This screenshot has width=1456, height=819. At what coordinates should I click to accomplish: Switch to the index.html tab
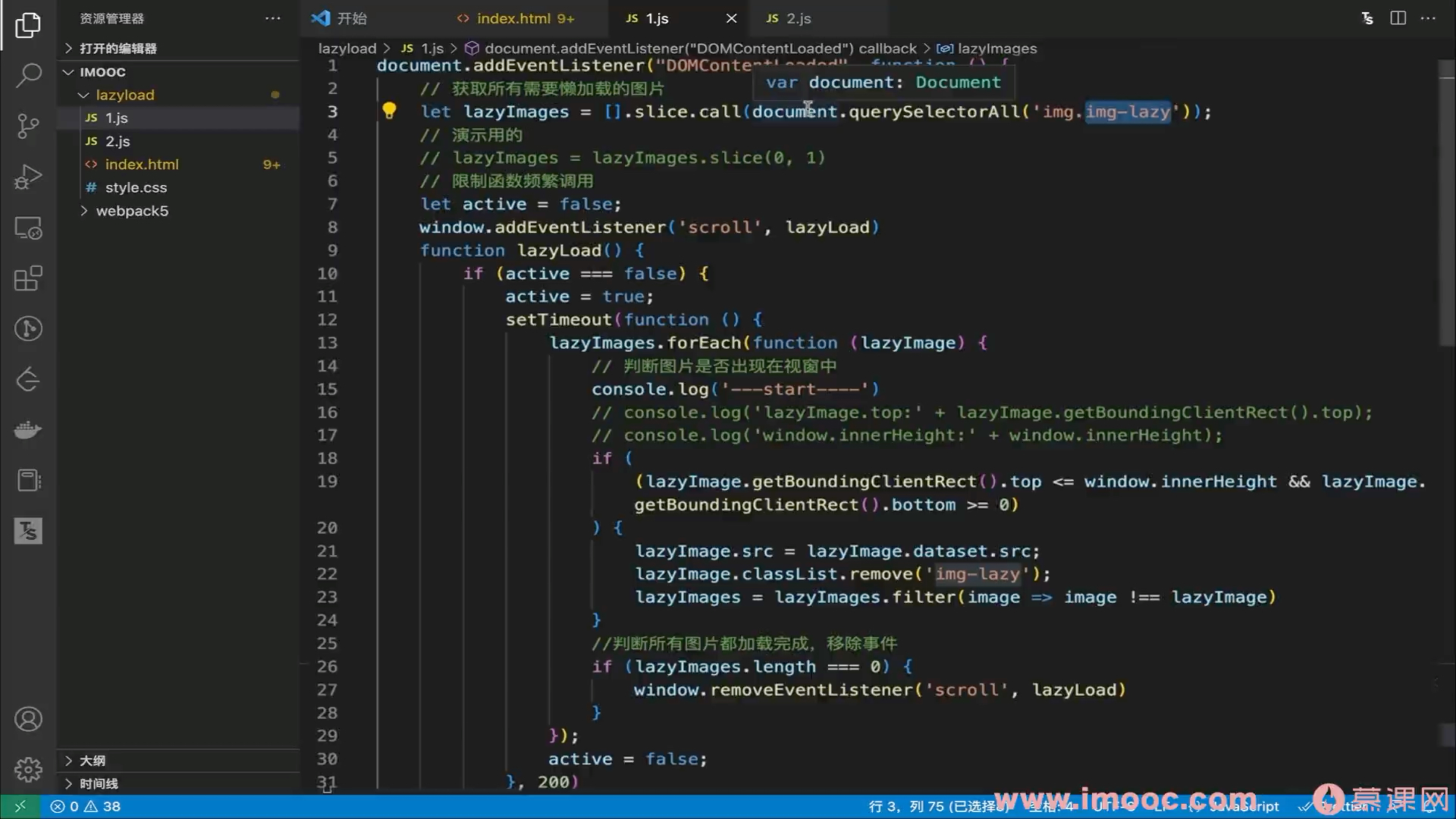coord(526,18)
